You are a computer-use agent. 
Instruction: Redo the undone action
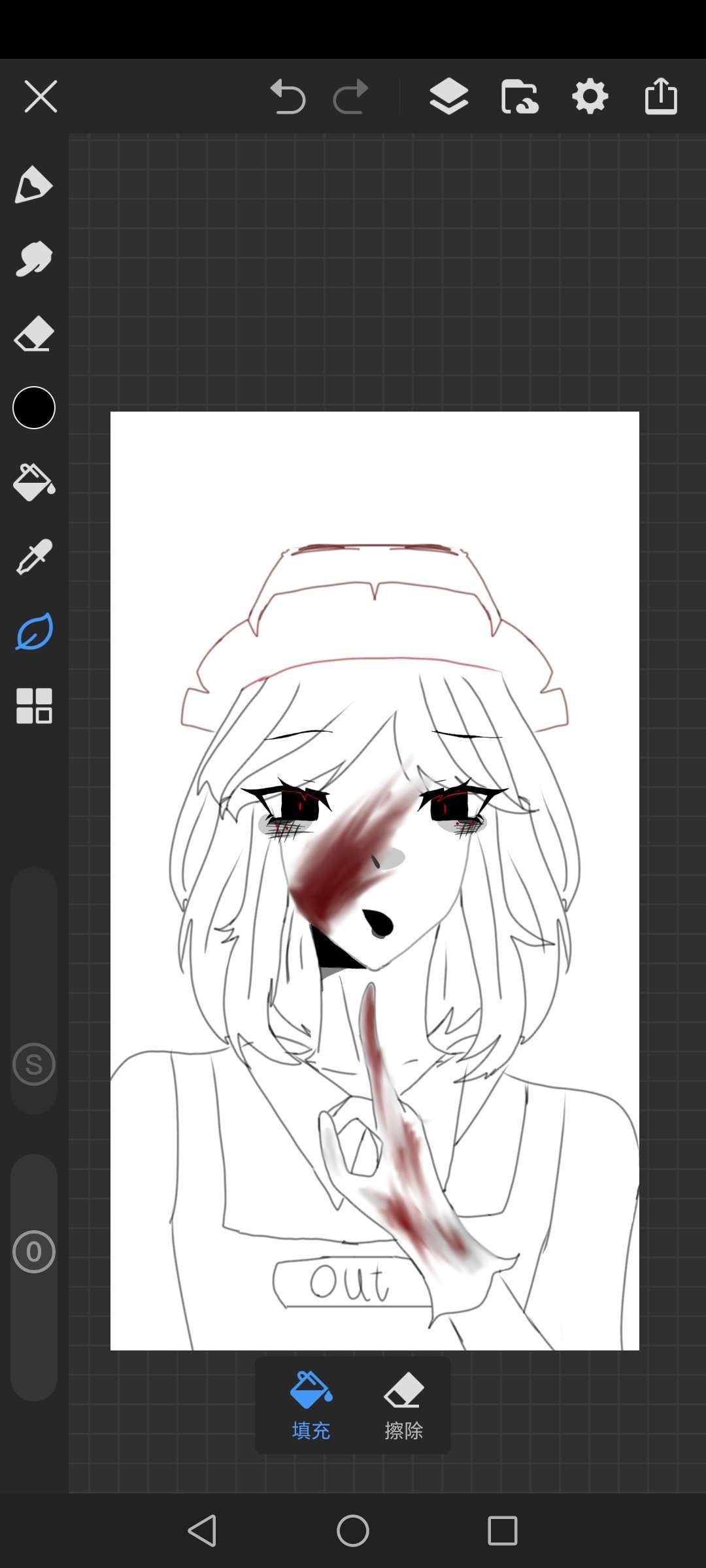pos(351,97)
